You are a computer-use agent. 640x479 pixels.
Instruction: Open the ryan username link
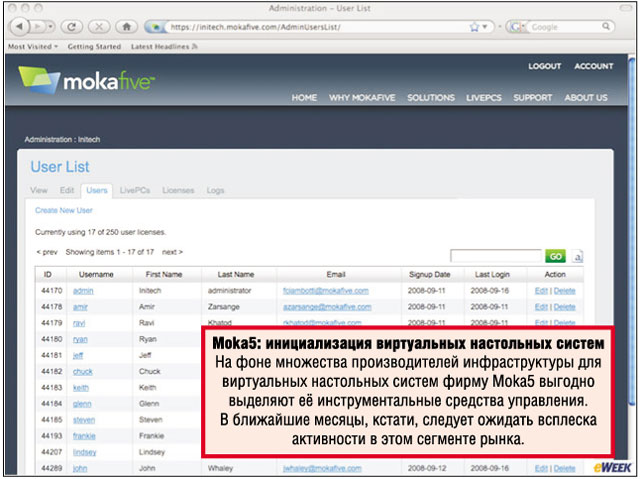[80, 339]
